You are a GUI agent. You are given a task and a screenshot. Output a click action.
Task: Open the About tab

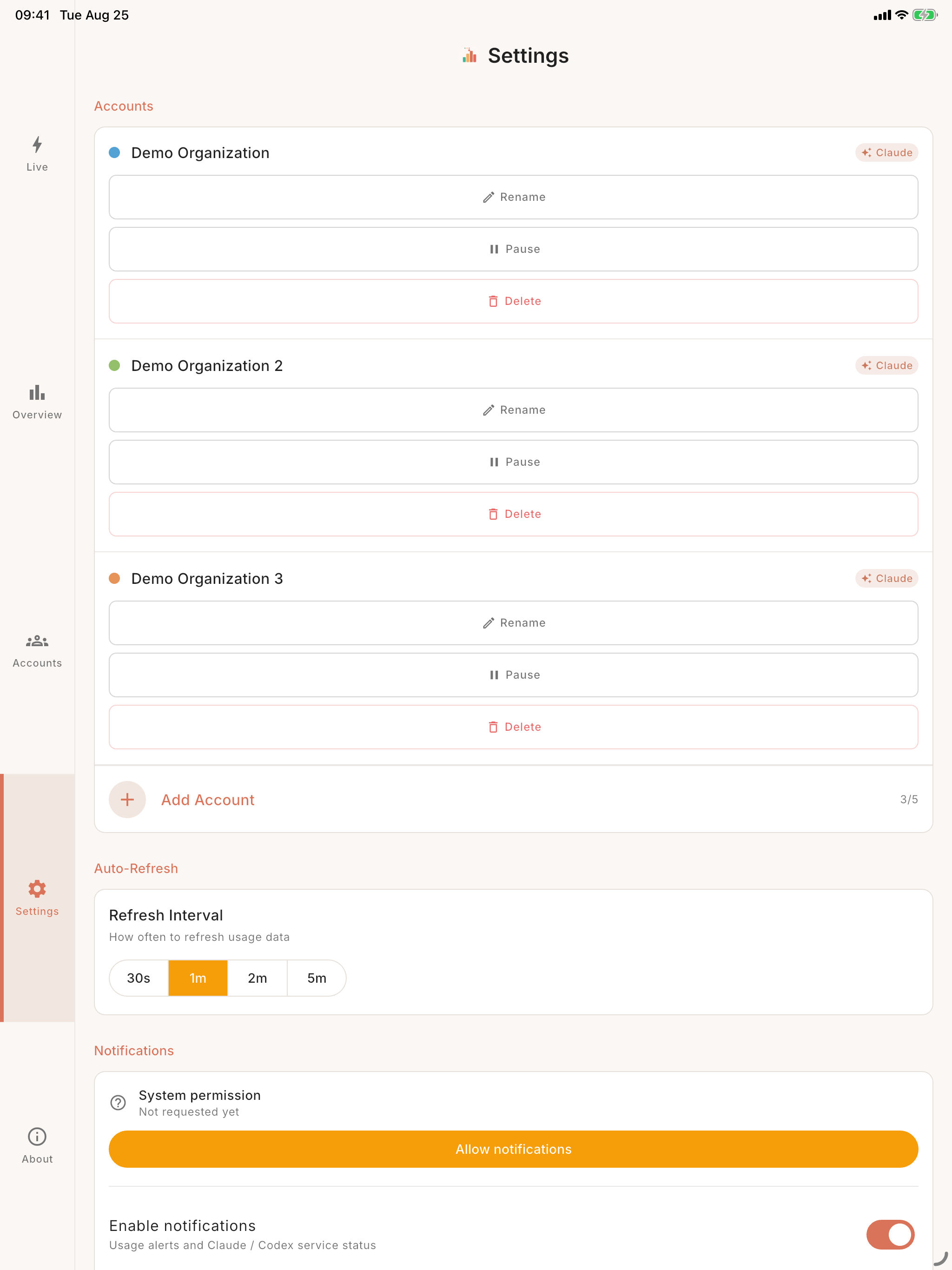37,1146
